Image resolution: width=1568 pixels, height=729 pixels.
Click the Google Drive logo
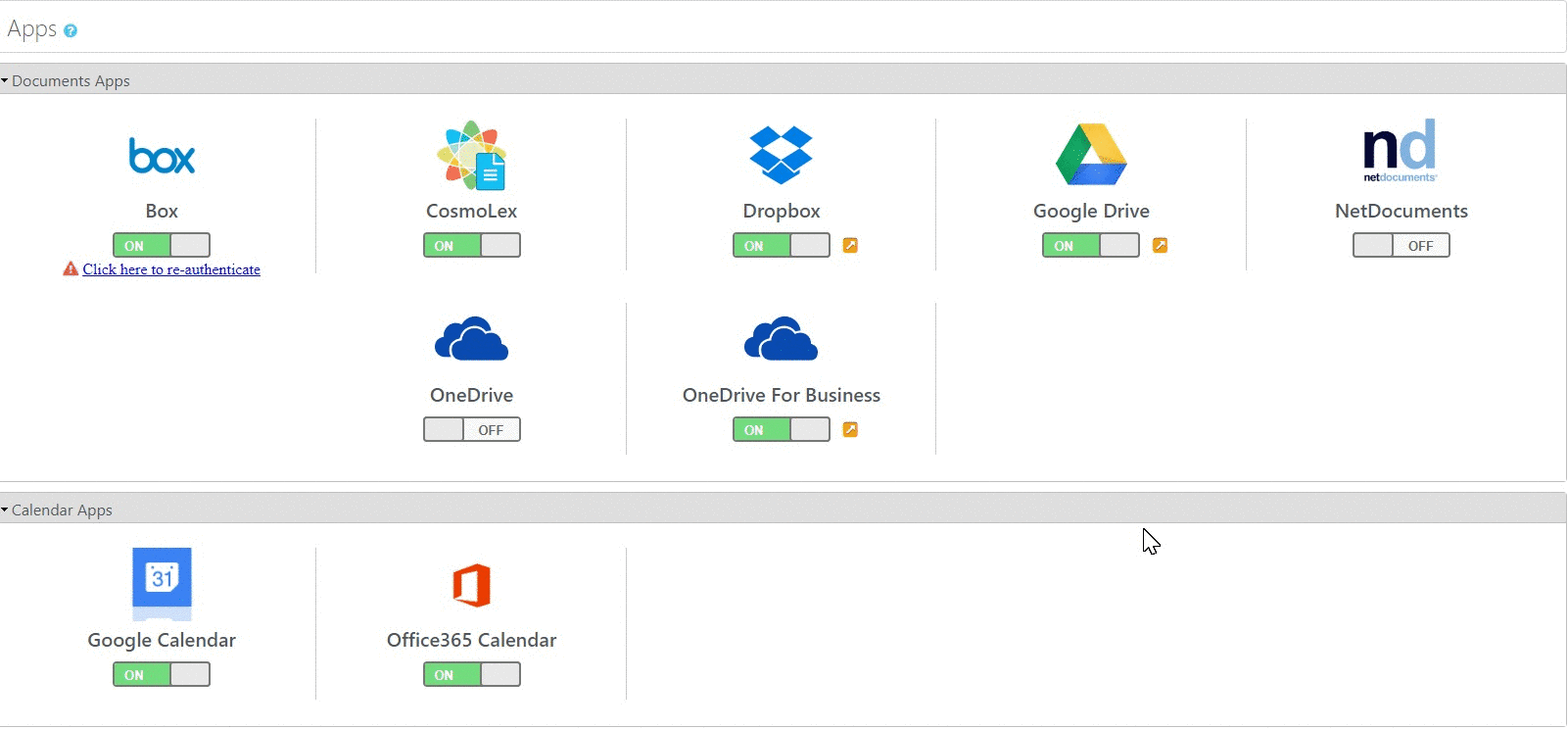[x=1091, y=155]
